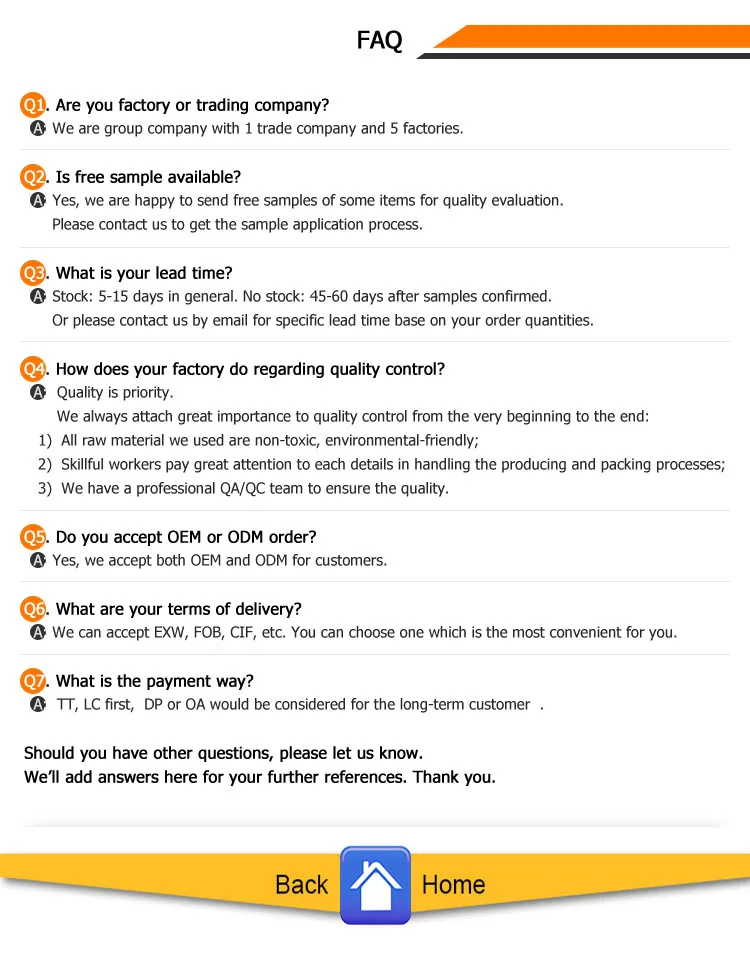
Task: Click the orange Q5 badge
Action: (34, 537)
